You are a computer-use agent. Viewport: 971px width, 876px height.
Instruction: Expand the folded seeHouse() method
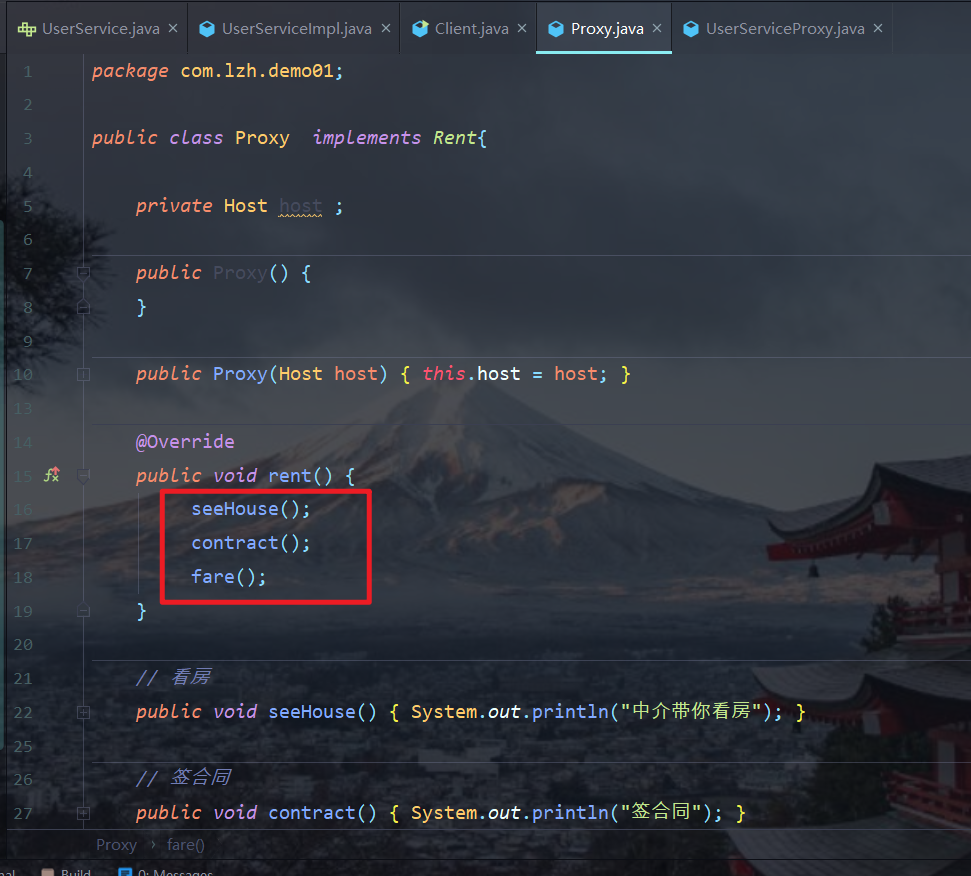[x=83, y=713]
